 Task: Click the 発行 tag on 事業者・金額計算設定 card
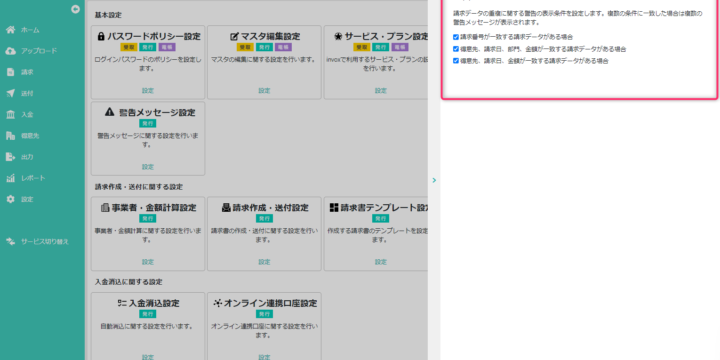[148, 219]
